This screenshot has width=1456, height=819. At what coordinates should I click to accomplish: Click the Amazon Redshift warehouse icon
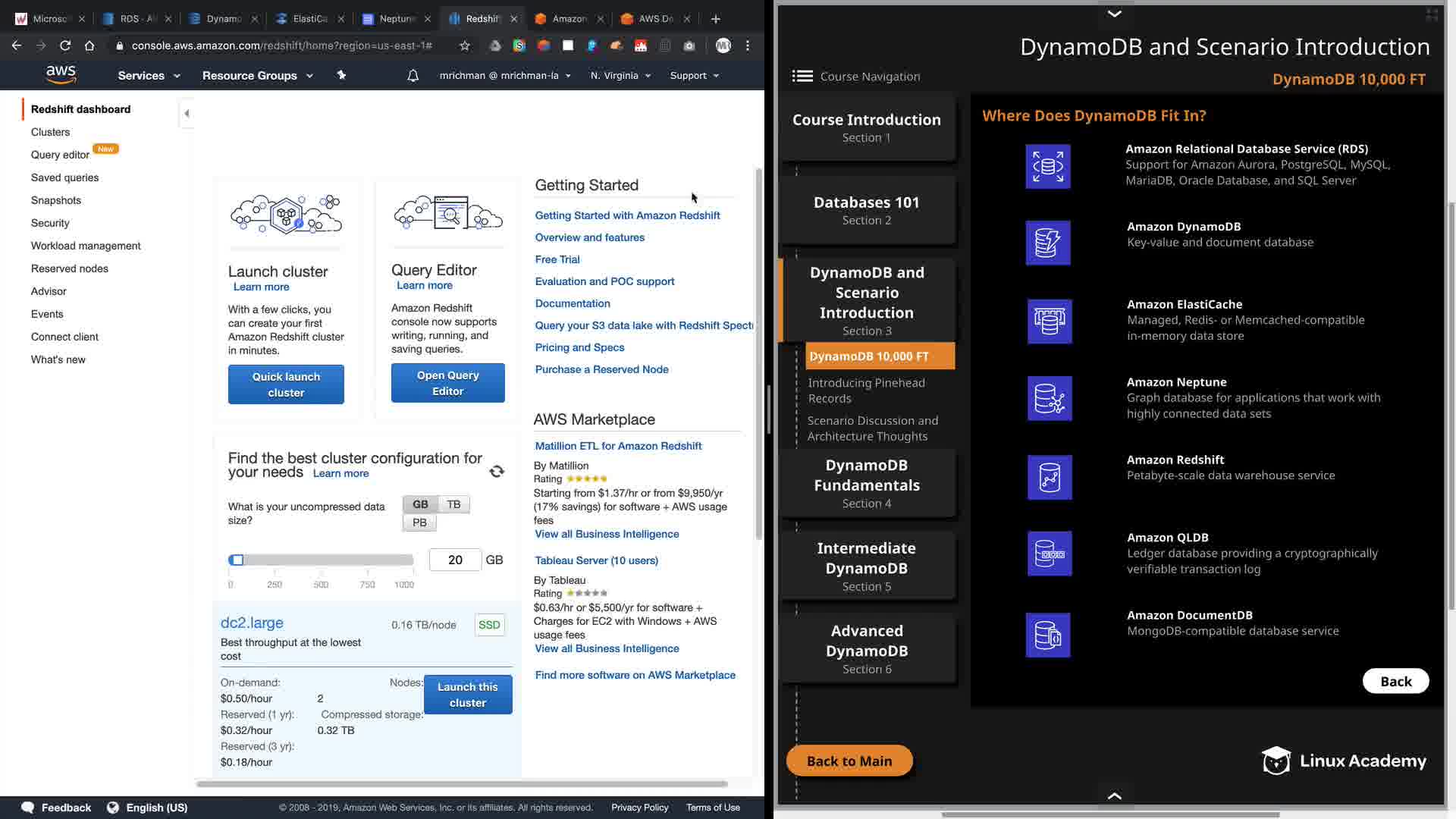pyautogui.click(x=1050, y=477)
